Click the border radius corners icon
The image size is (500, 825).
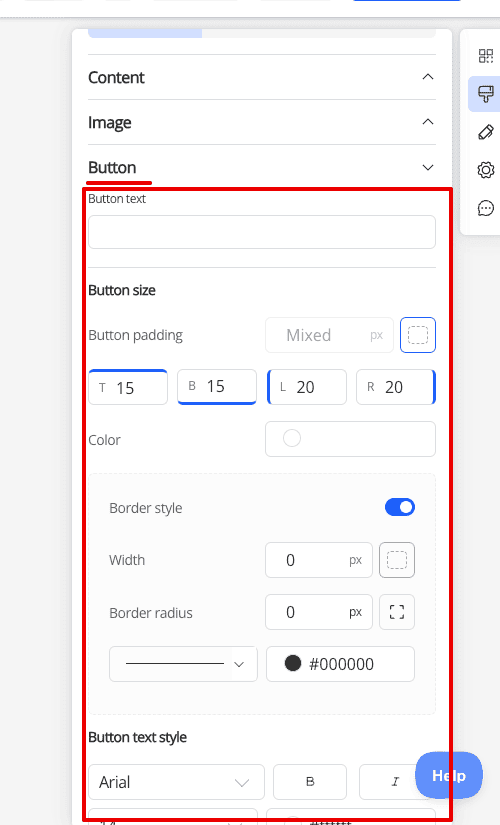pyautogui.click(x=397, y=612)
